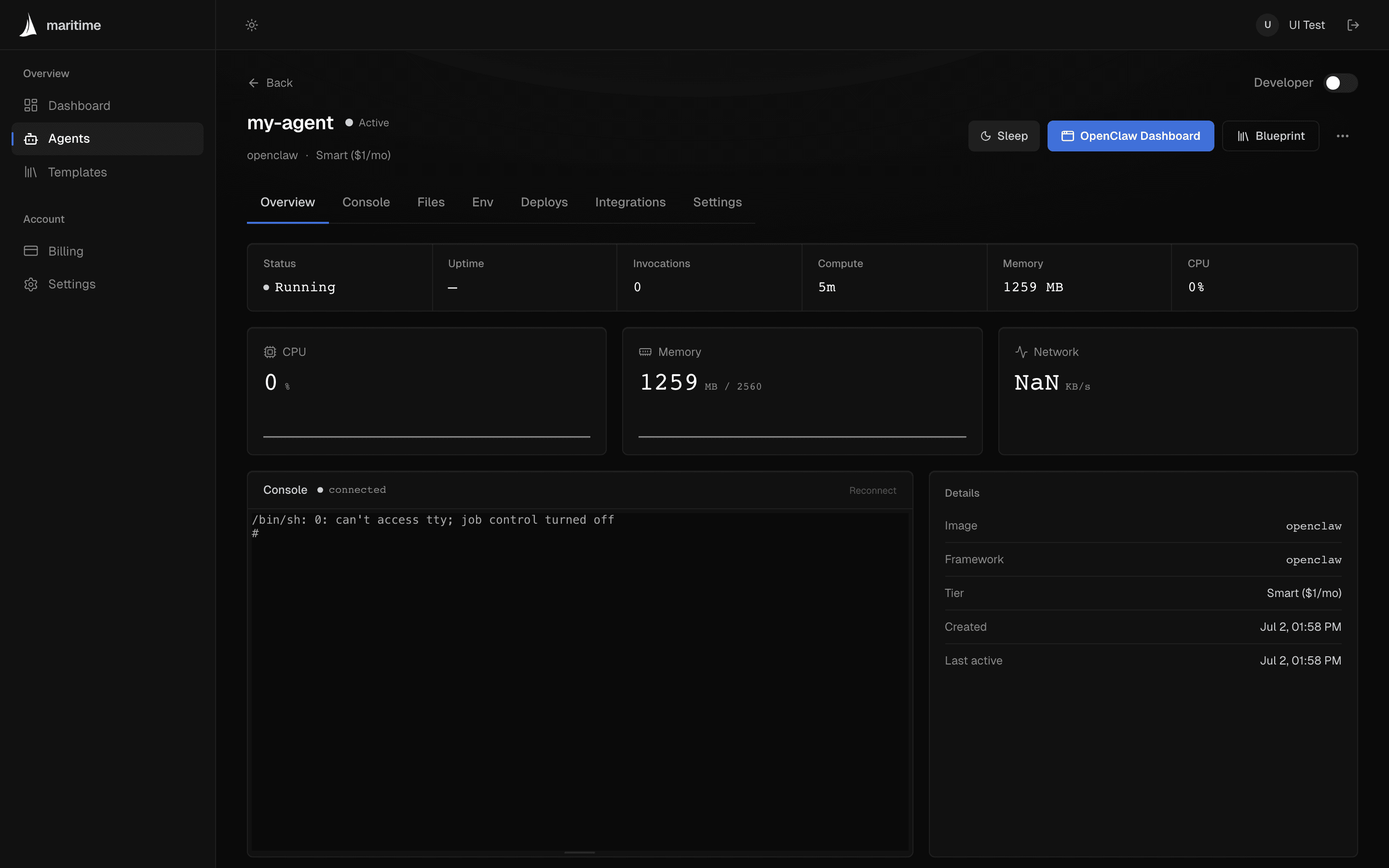Screen dimensions: 1389x868
Task: Click the back arrow icon
Action: 253,82
